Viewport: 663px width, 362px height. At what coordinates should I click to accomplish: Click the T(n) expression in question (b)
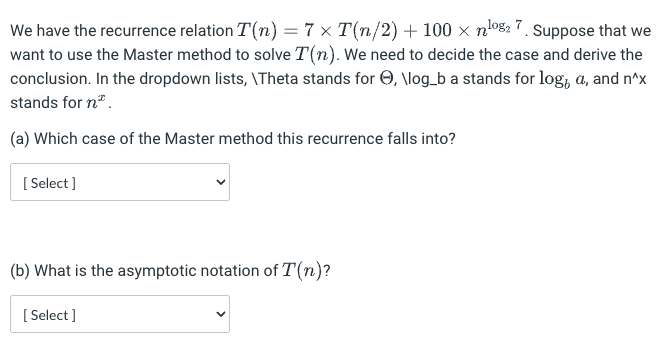302,271
